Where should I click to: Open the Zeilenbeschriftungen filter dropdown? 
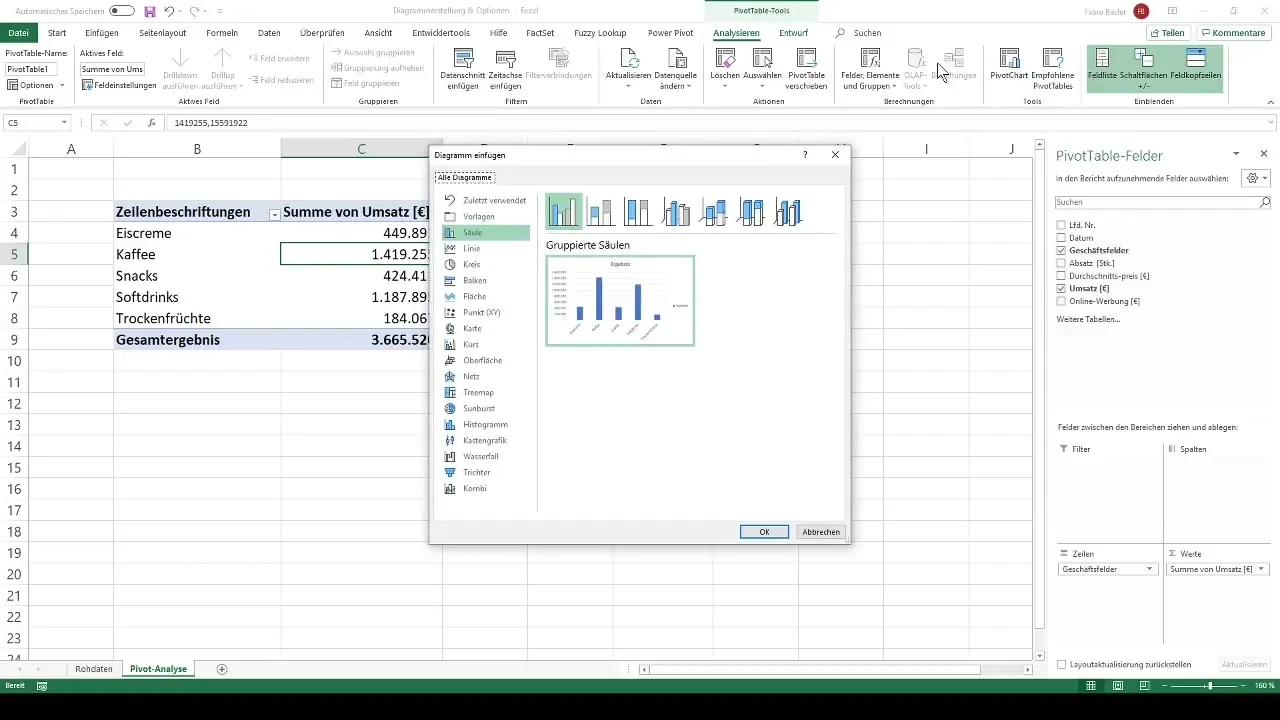(274, 213)
